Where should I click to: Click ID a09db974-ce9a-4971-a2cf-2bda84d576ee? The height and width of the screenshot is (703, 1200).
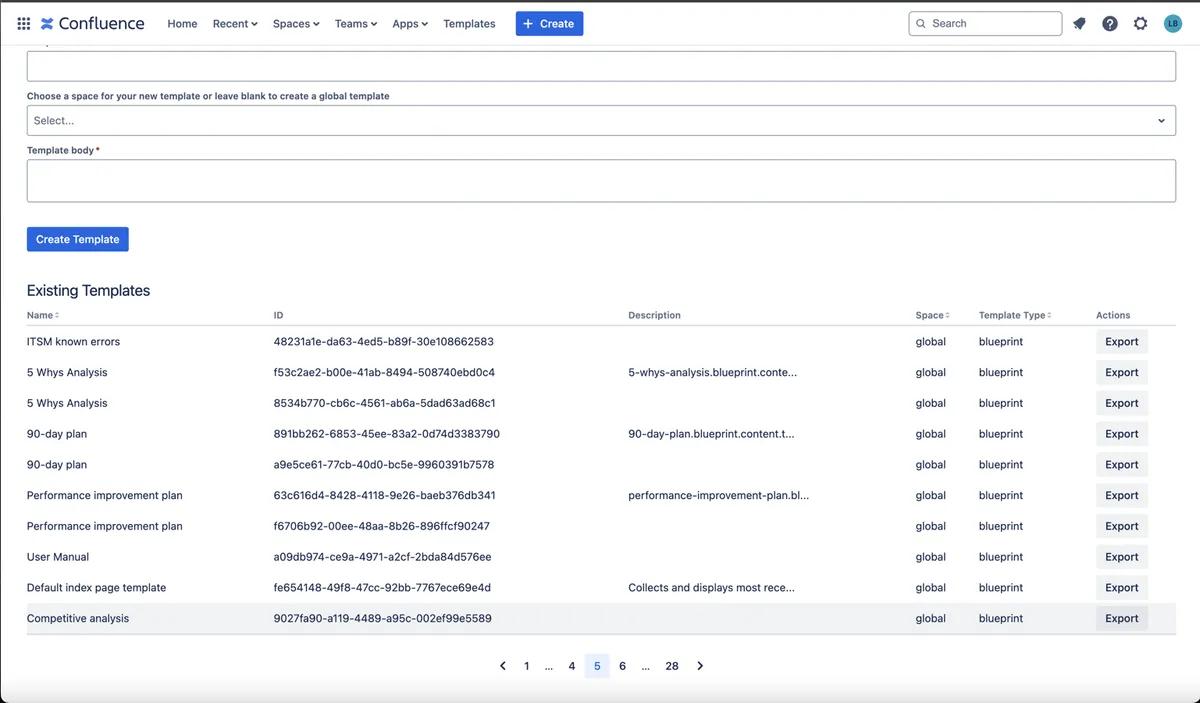tap(383, 557)
